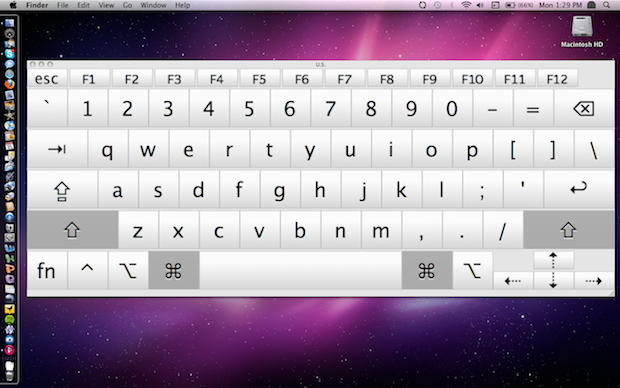
Task: Click the backspace delete key
Action: (x=584, y=108)
